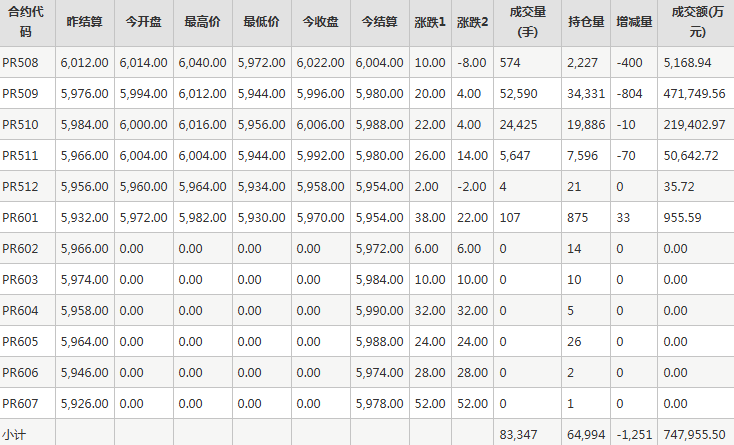
Task: Click the 增减量 column header
Action: pyautogui.click(x=634, y=22)
